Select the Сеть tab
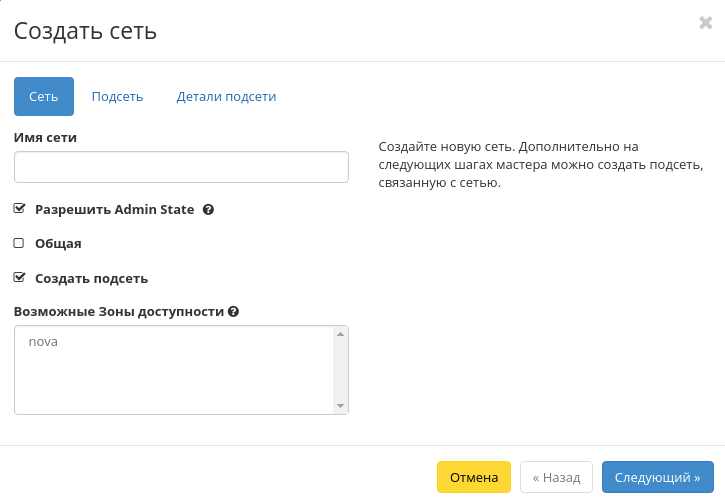The width and height of the screenshot is (725, 504). click(x=44, y=97)
